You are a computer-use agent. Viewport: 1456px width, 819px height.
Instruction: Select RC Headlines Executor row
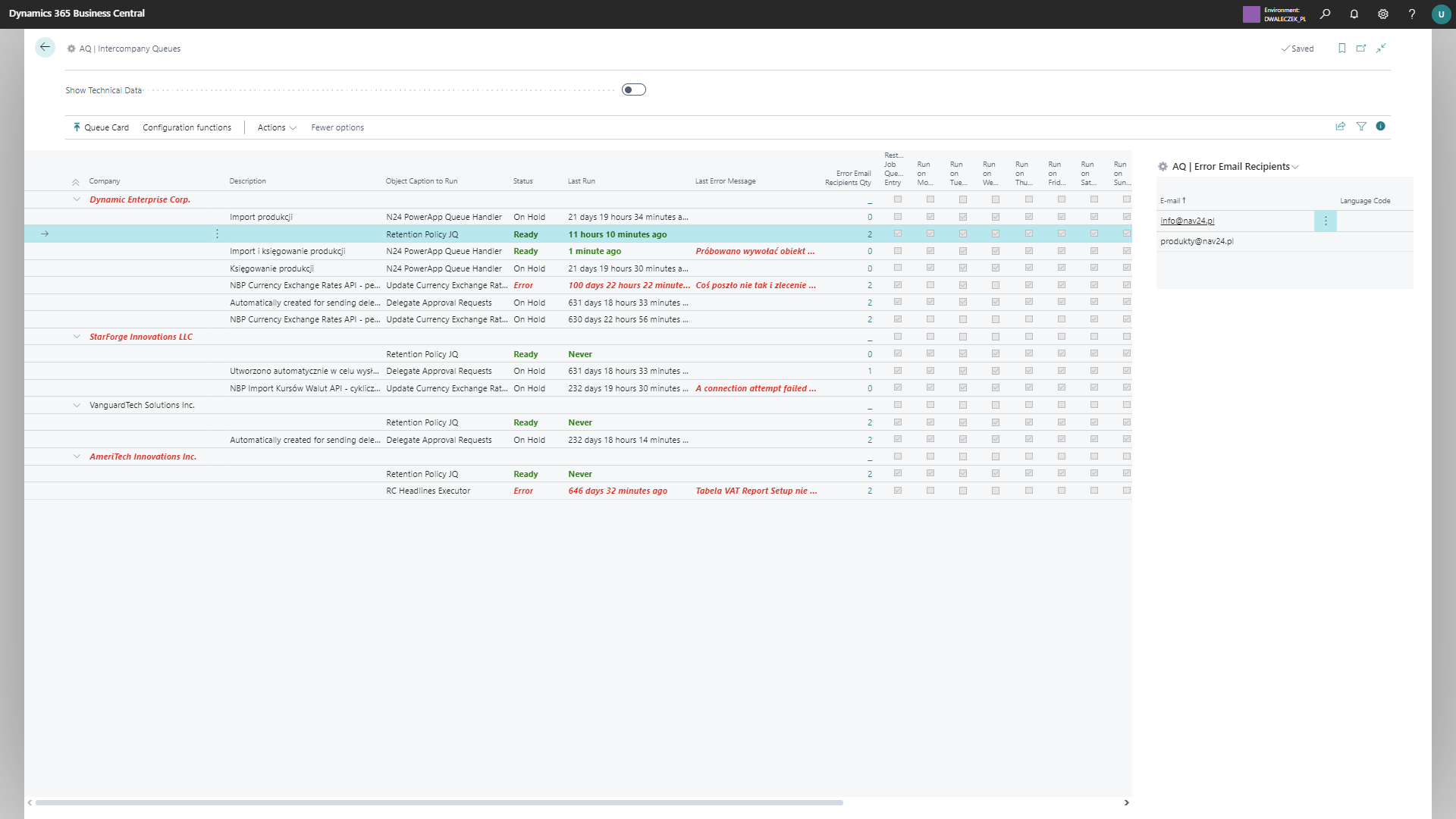(578, 491)
